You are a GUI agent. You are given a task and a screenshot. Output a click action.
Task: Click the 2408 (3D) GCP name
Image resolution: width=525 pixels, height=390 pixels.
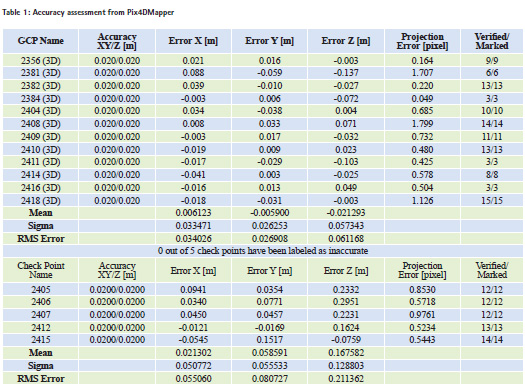[41, 124]
